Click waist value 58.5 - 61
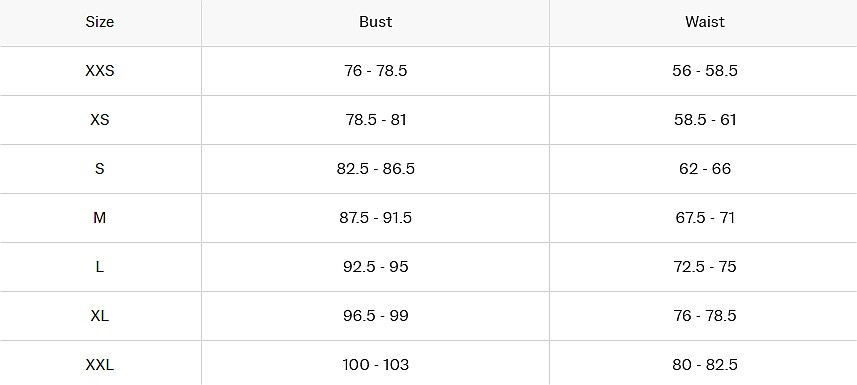The width and height of the screenshot is (857, 385). pos(705,120)
